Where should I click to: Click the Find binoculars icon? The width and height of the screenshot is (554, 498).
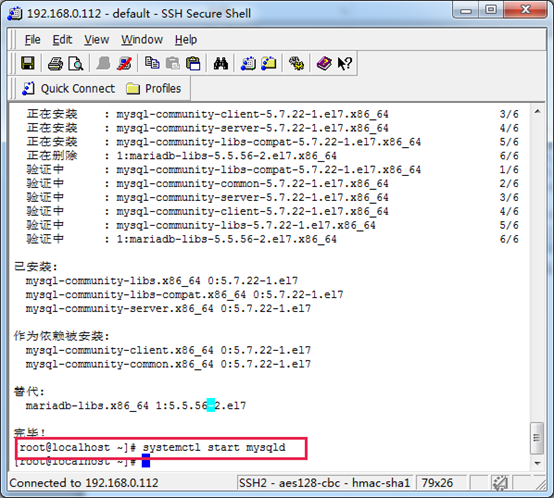tap(220, 64)
